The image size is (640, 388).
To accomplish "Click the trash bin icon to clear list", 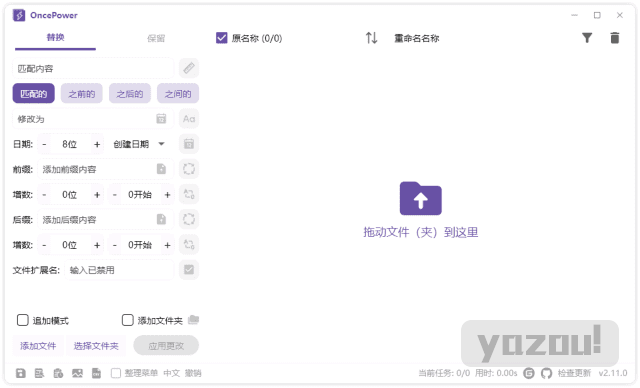I will [615, 38].
